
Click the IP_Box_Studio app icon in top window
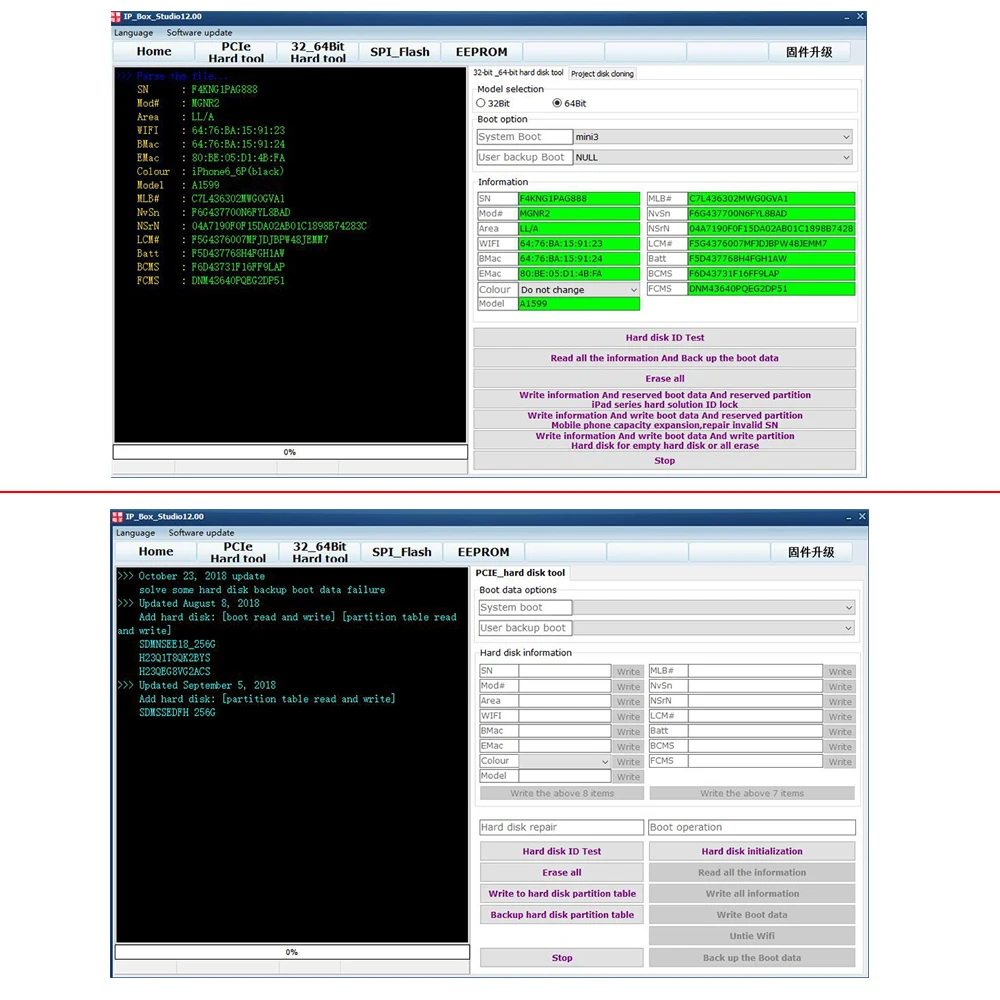point(116,17)
